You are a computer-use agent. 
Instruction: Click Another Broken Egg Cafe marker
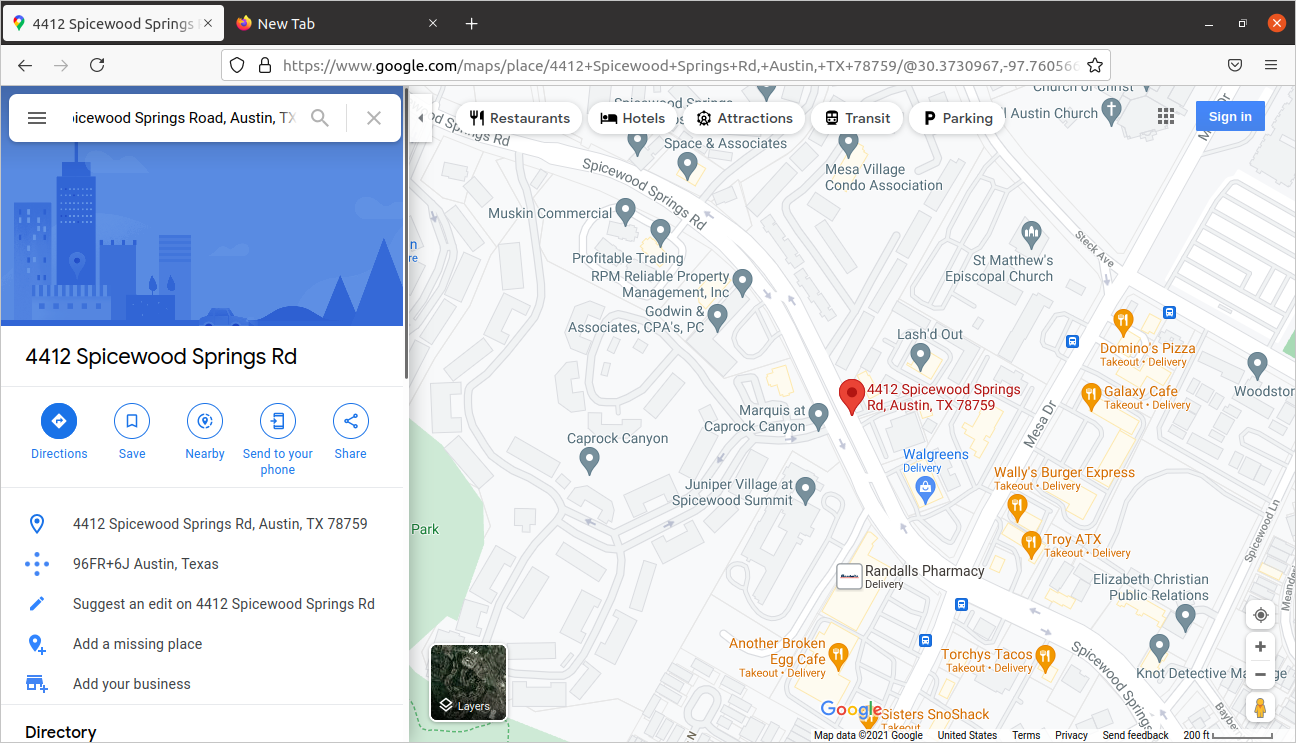pos(838,656)
